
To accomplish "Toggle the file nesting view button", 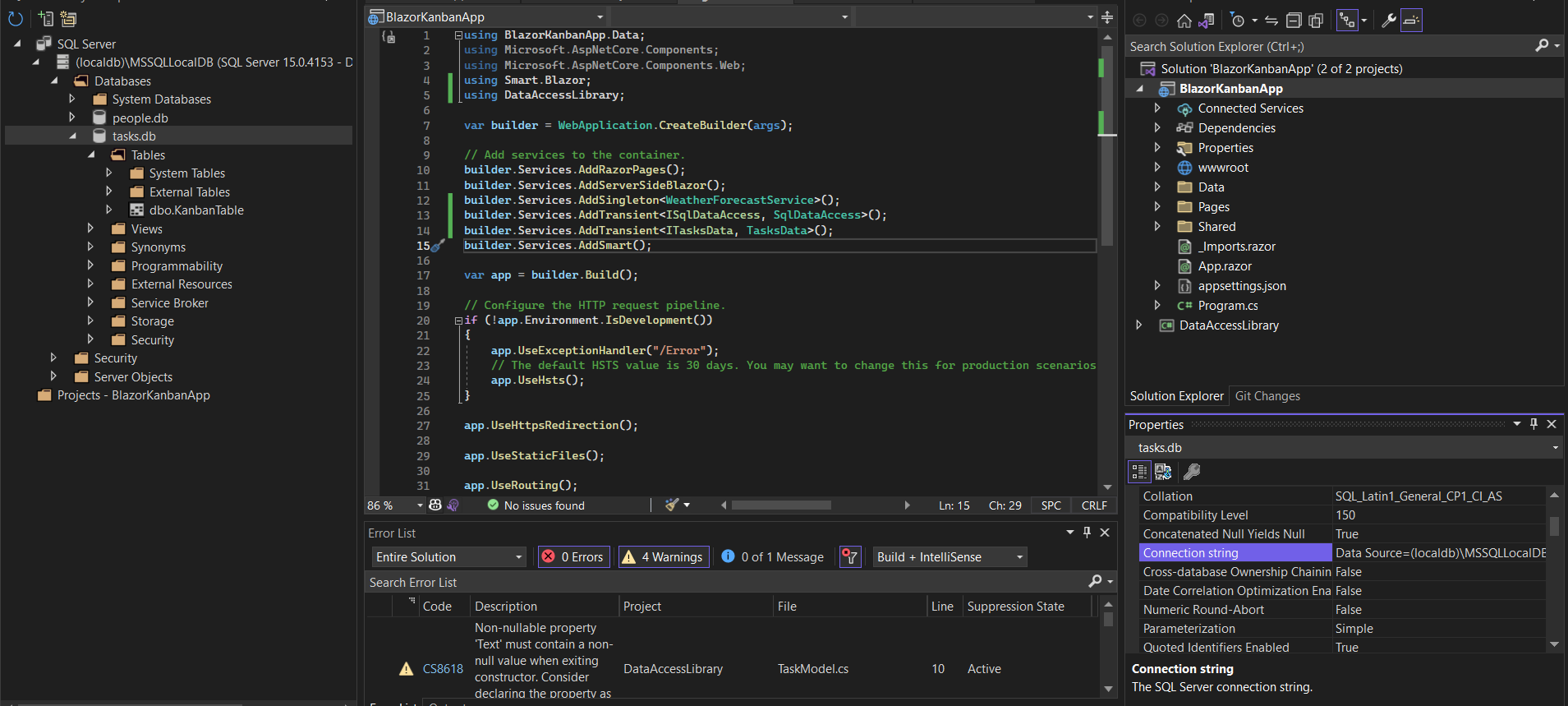I will [x=1347, y=21].
